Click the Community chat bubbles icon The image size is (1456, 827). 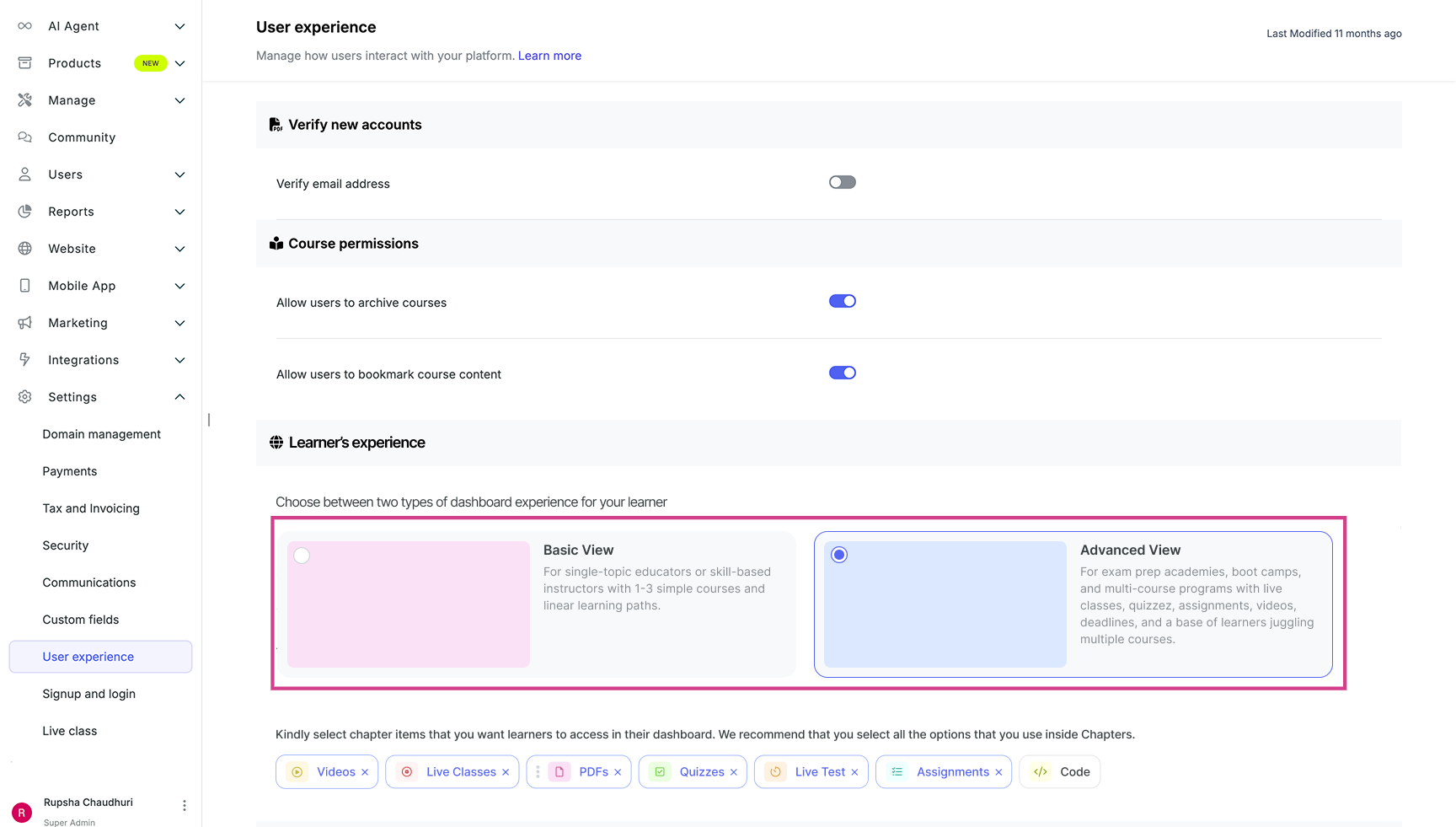[25, 137]
